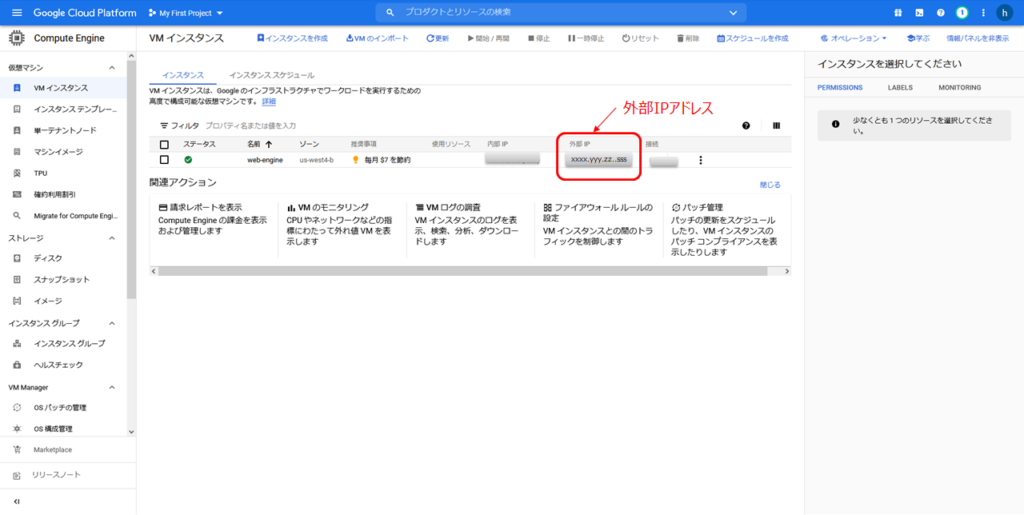
Task: Open the column display options icon
Action: tap(776, 126)
